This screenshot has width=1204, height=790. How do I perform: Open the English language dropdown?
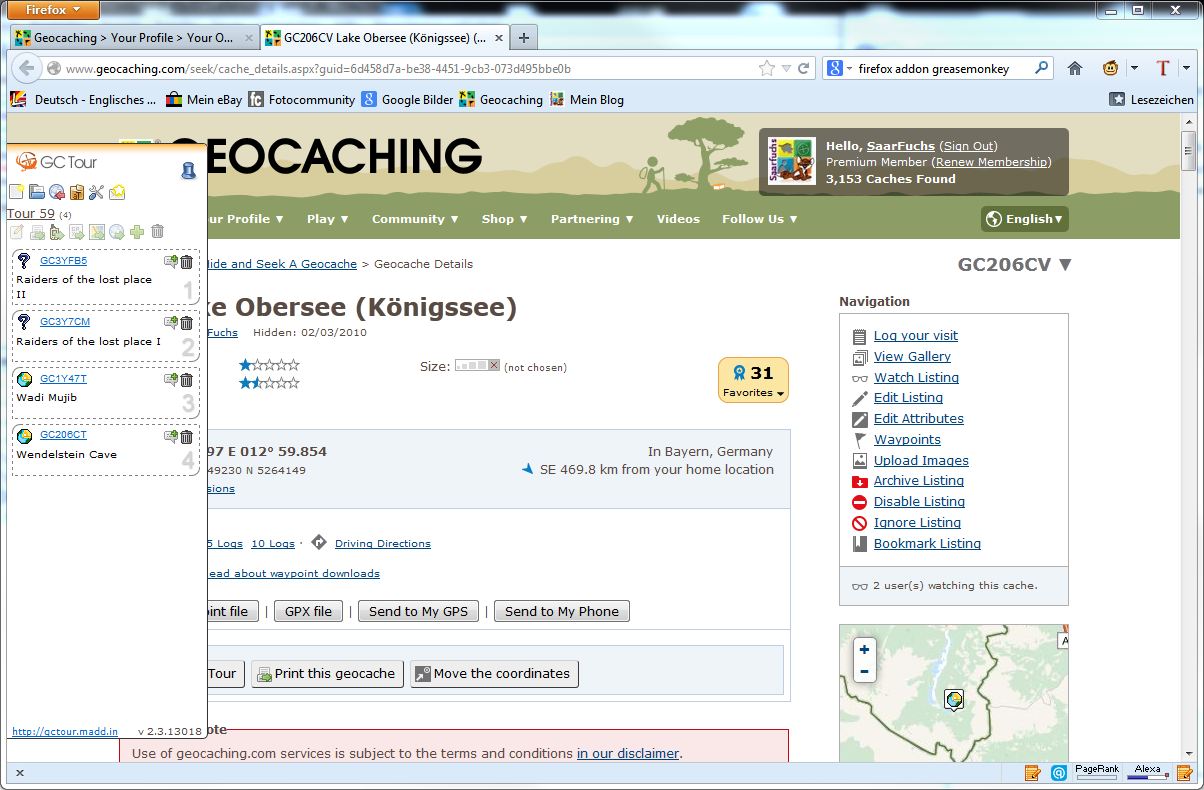coord(1025,219)
